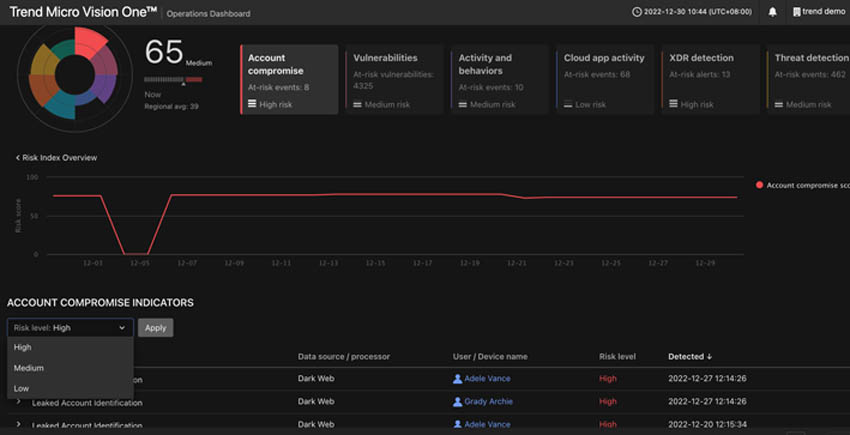
Task: Open the notifications bell icon
Action: (772, 12)
